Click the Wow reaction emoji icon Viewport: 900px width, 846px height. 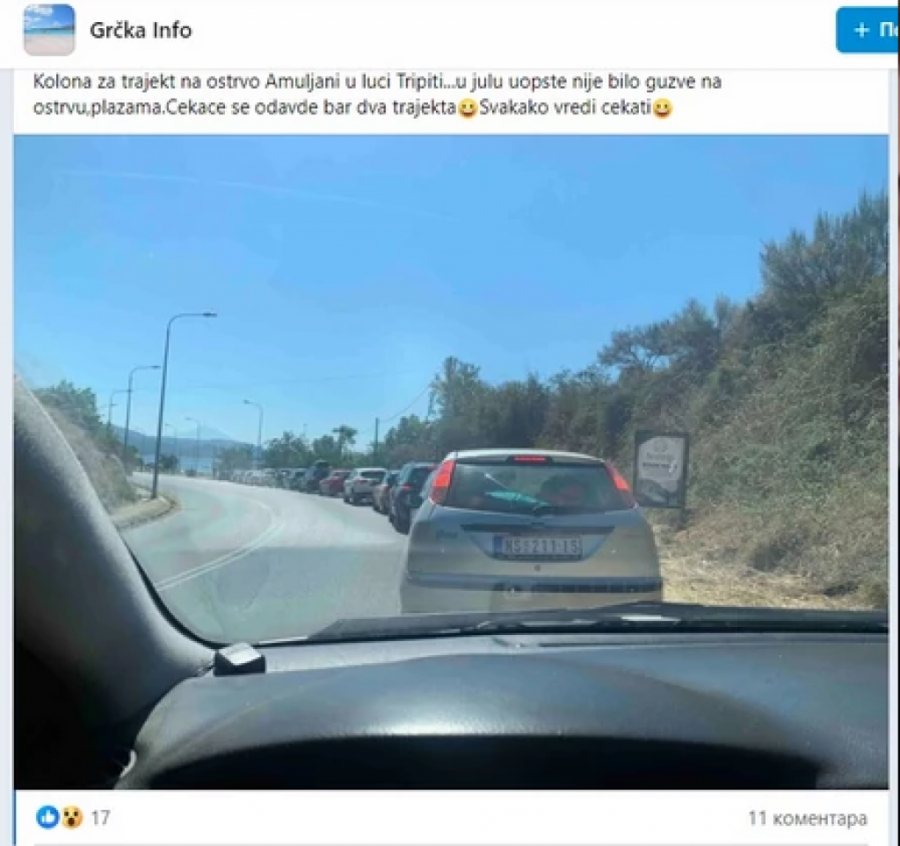72,817
